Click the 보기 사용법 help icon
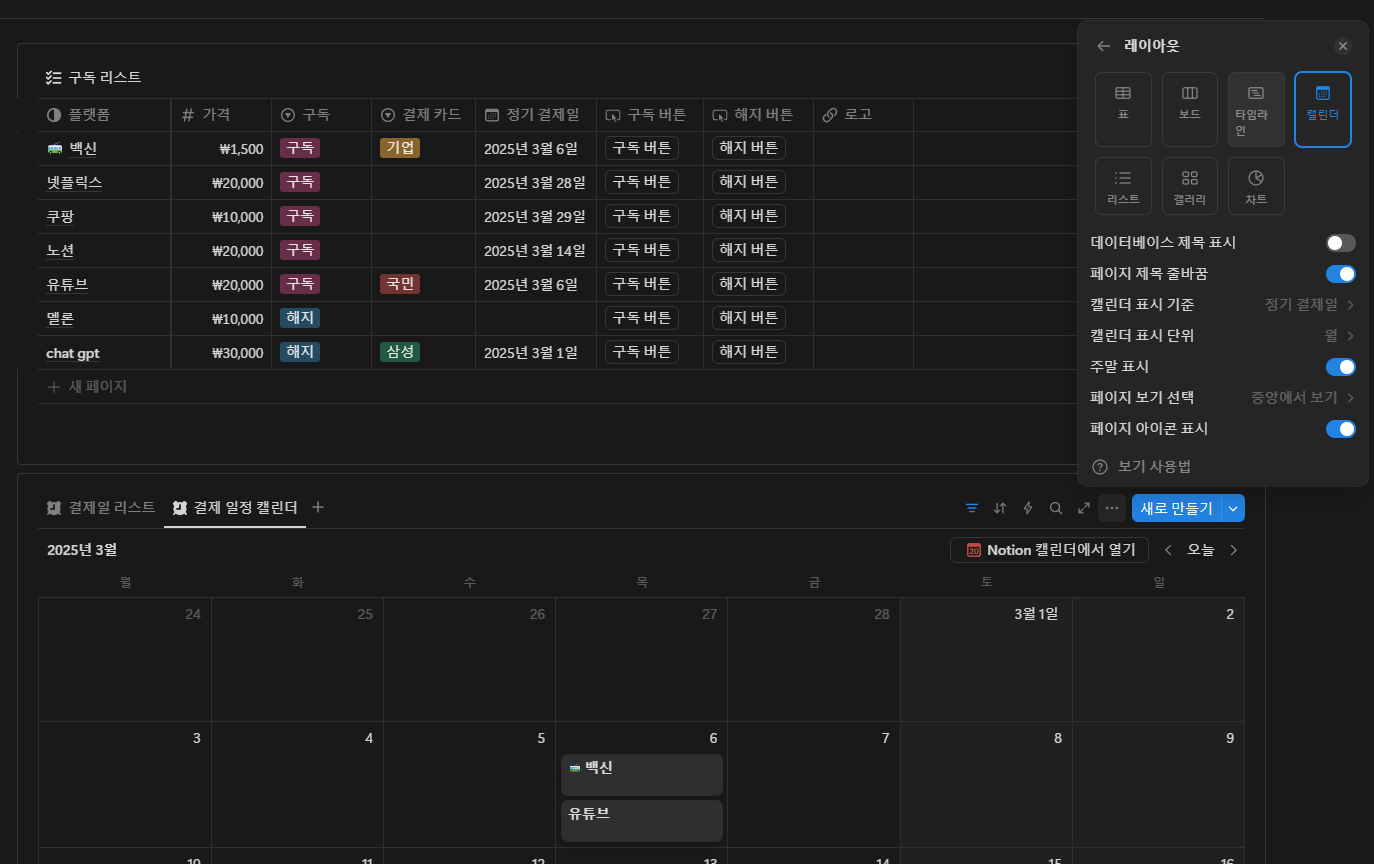This screenshot has height=864, width=1374. pyautogui.click(x=1100, y=467)
